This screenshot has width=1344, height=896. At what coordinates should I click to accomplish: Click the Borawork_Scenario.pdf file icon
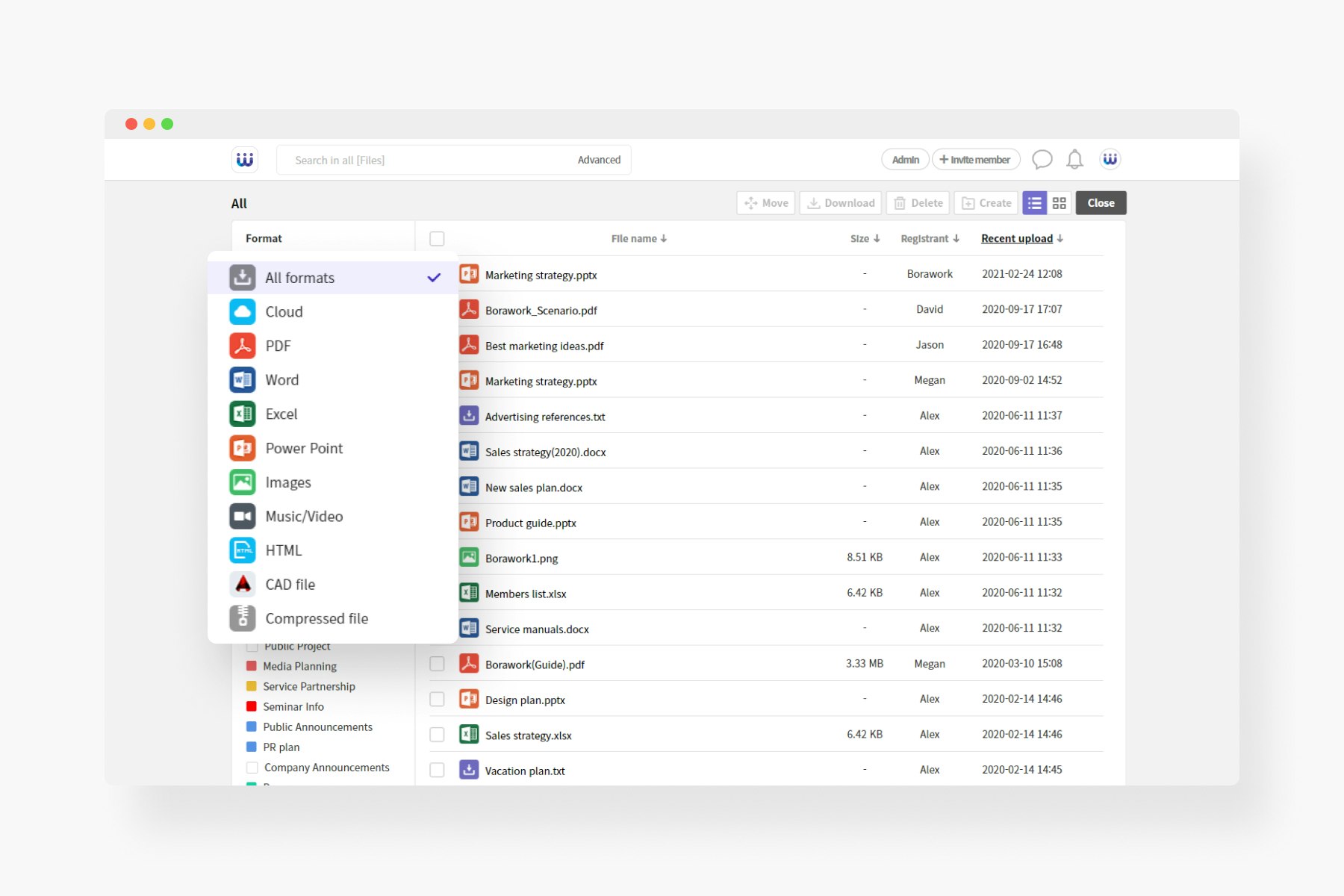469,309
